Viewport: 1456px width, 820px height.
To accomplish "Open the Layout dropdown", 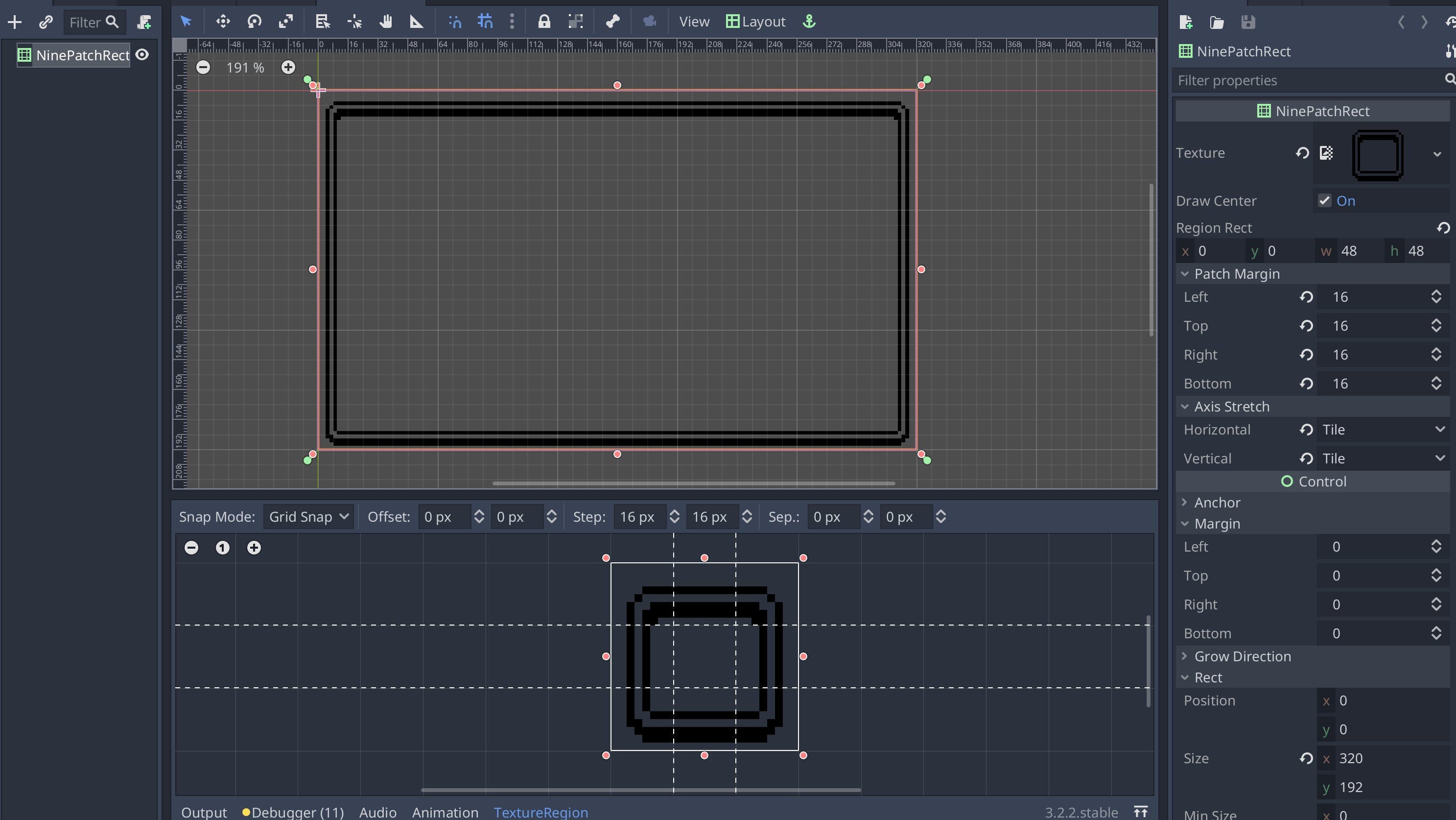I will click(756, 22).
